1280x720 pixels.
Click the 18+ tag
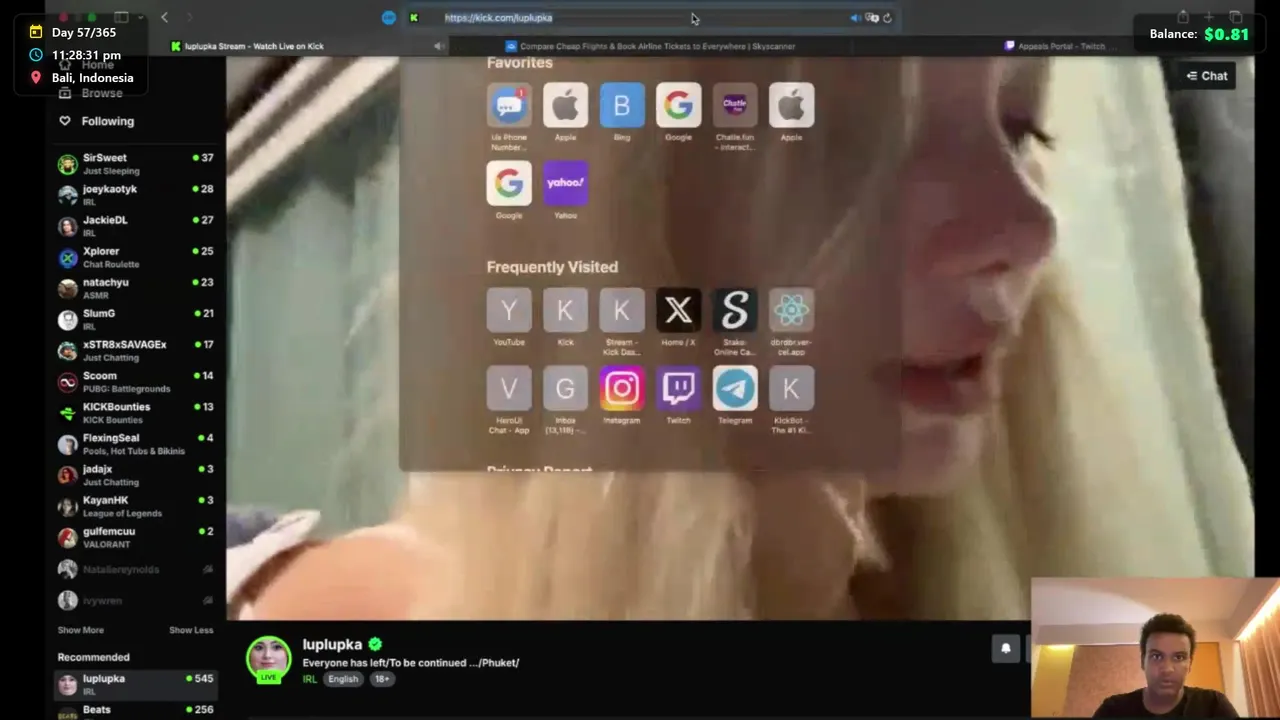pos(382,679)
